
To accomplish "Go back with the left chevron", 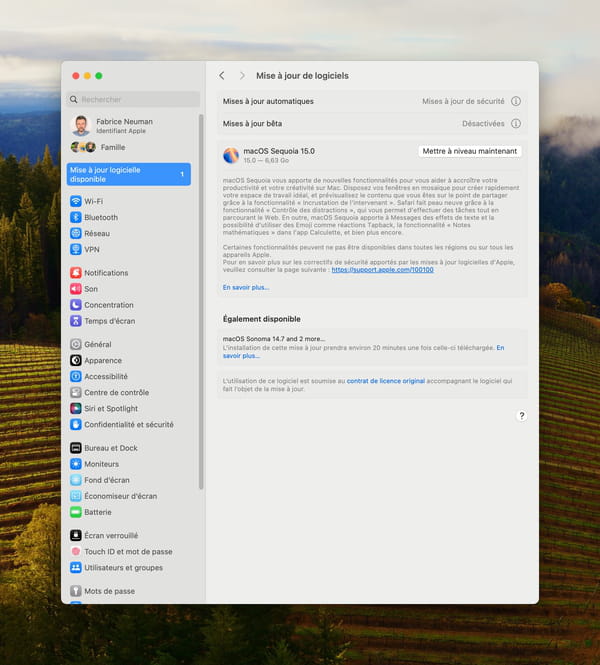I will pos(222,75).
